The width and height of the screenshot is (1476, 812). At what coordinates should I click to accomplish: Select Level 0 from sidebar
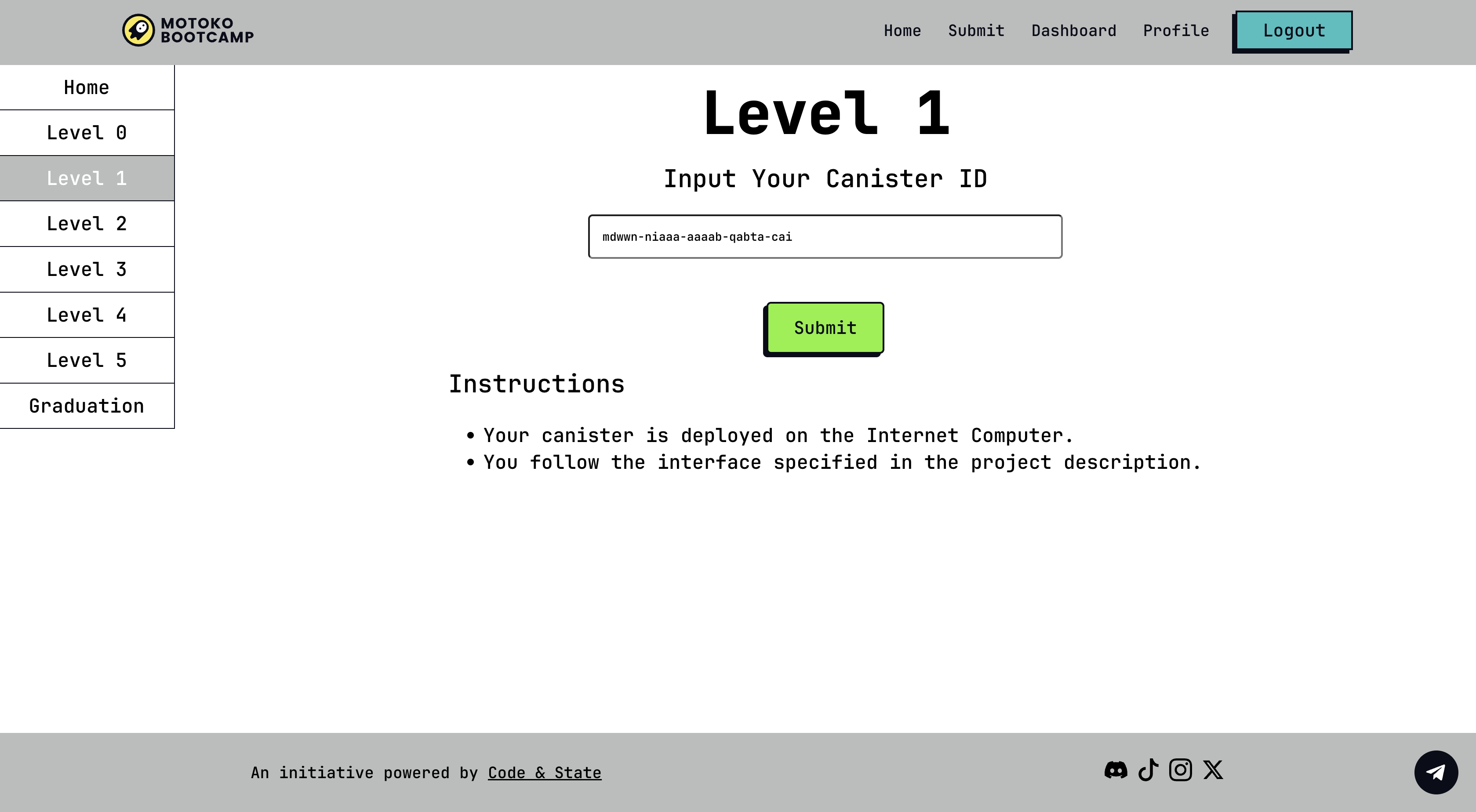pos(87,132)
